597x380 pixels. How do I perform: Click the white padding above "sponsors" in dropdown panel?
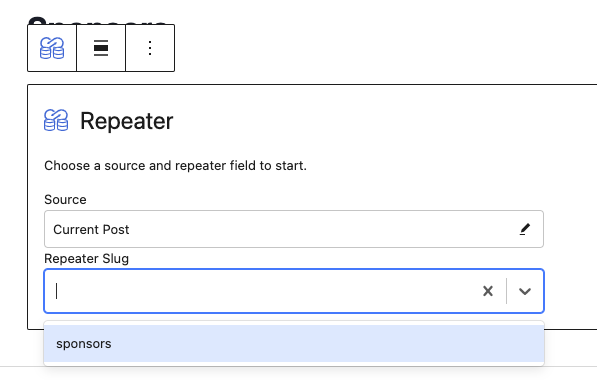pos(294,323)
